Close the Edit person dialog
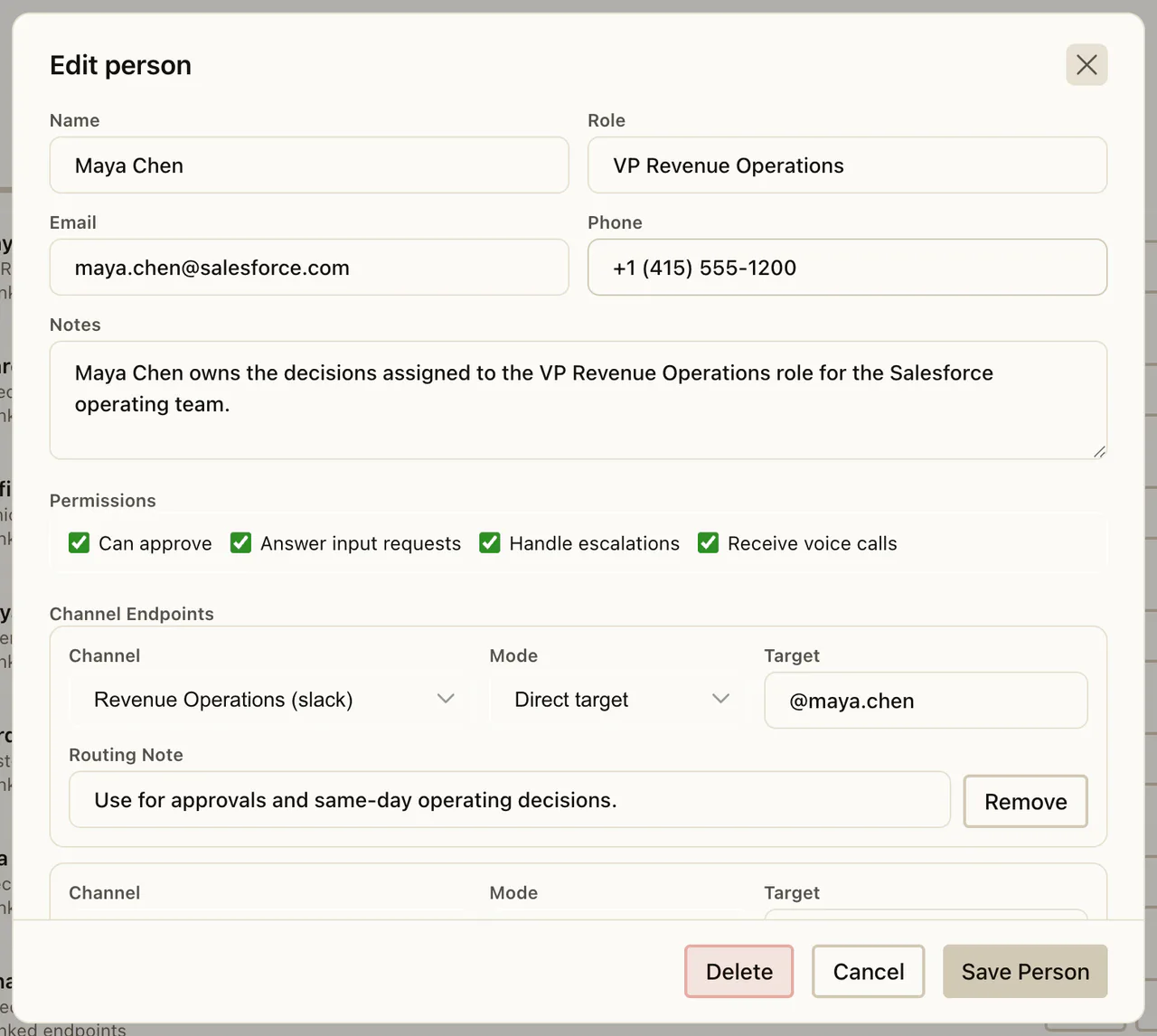Image resolution: width=1157 pixels, height=1036 pixels. [x=1086, y=65]
